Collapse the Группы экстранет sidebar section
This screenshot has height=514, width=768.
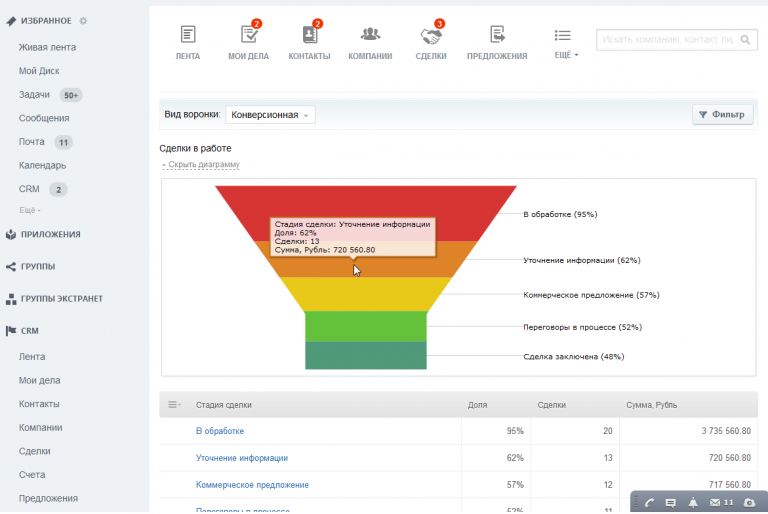(x=61, y=298)
